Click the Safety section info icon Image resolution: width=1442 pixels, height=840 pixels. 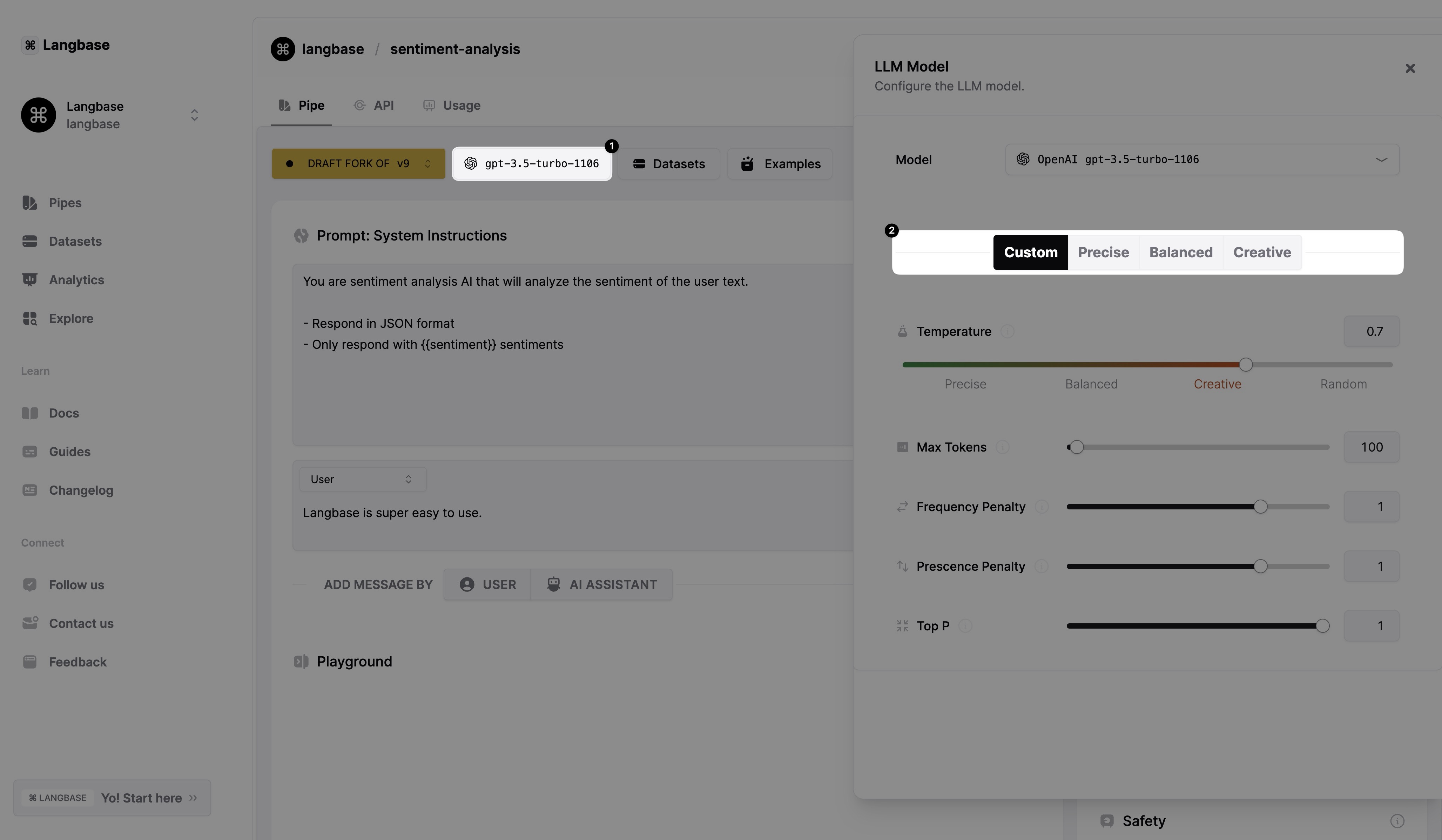(1397, 821)
